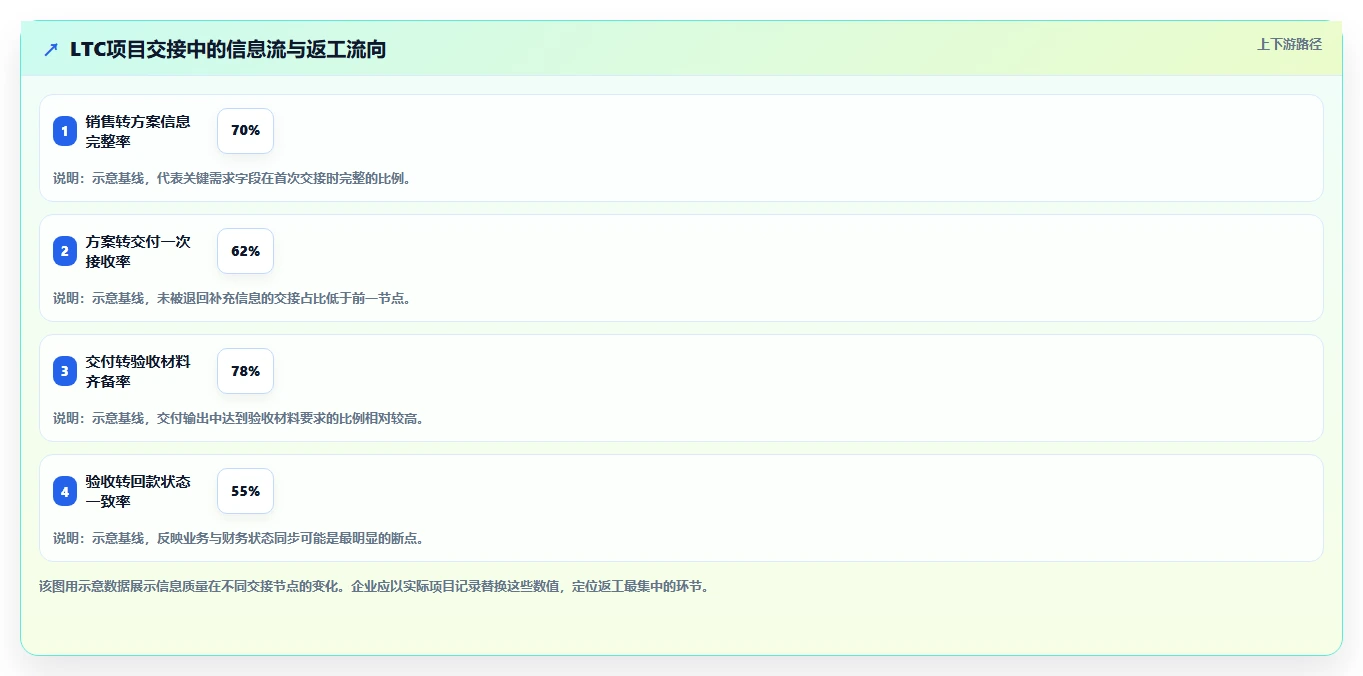The width and height of the screenshot is (1363, 676).
Task: Click the 55% value chip
Action: 245,491
